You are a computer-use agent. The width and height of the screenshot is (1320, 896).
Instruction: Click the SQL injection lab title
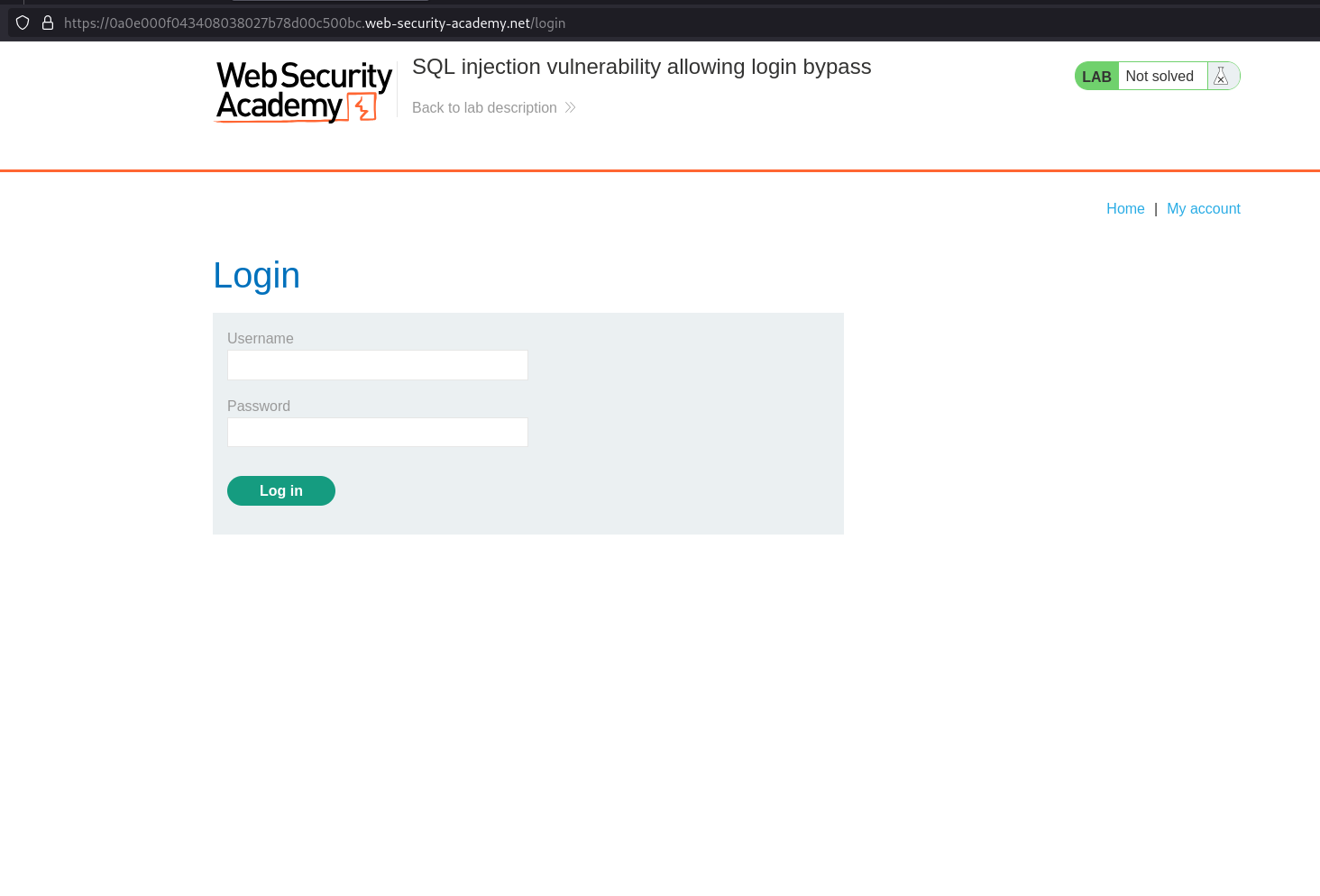point(641,68)
